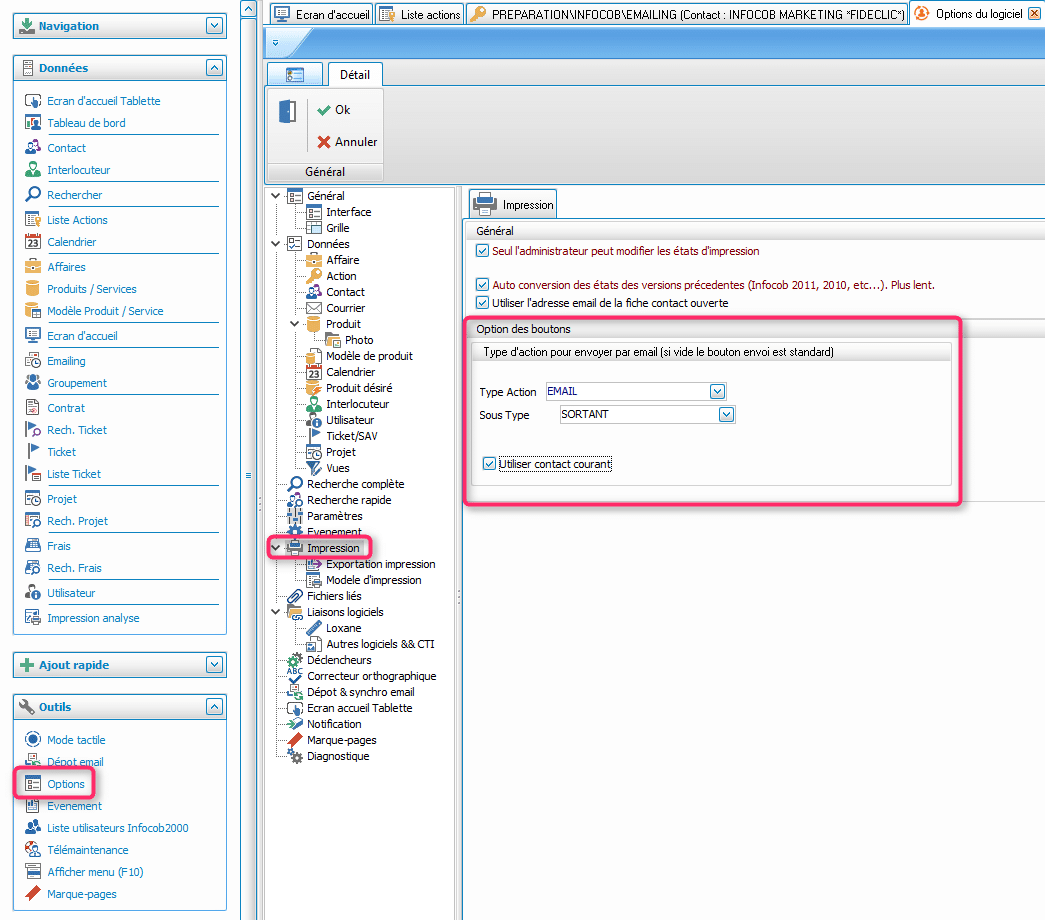This screenshot has width=1045, height=920.
Task: Select Modele d'impression tree item
Action: point(373,580)
